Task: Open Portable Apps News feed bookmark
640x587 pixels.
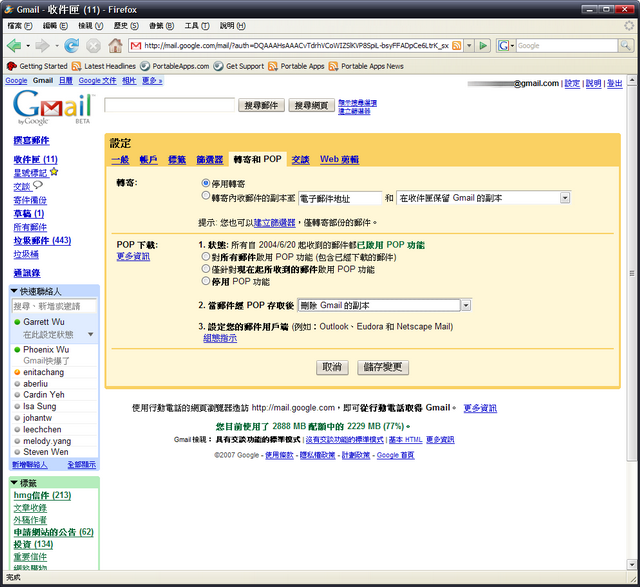Action: 366,66
